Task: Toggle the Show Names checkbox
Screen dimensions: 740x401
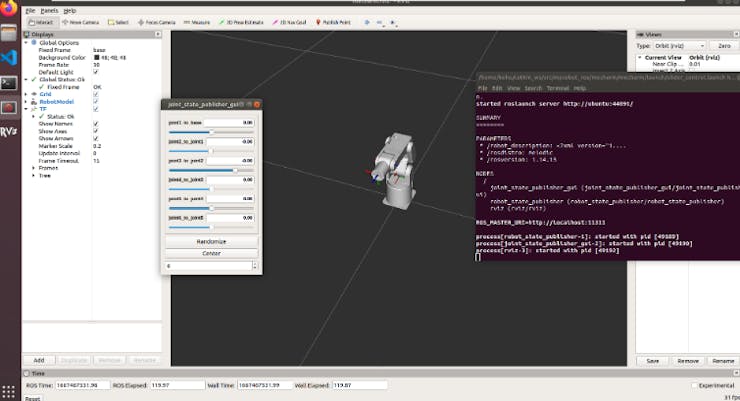Action: [x=95, y=124]
